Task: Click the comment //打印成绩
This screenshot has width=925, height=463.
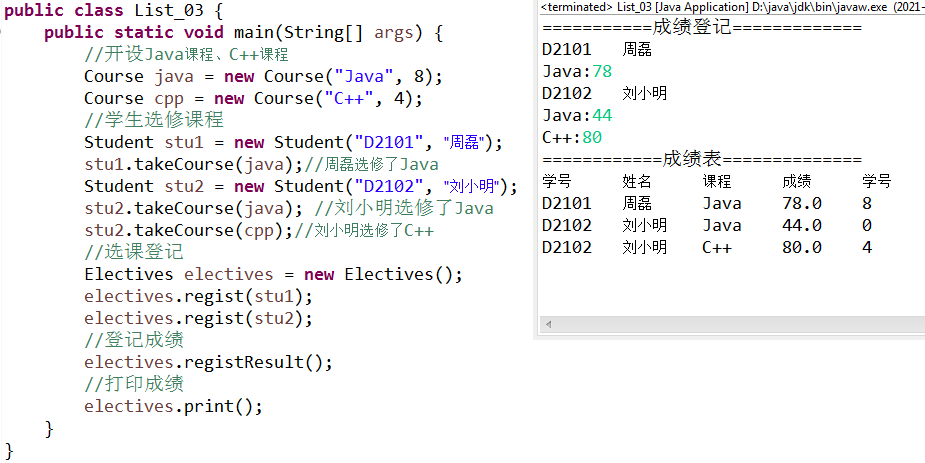Action: 134,384
